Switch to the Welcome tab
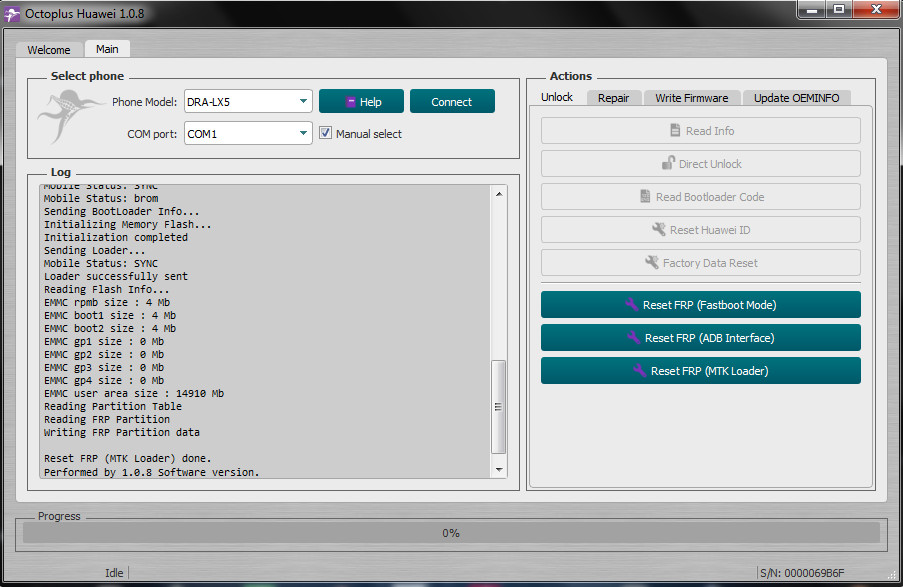903x587 pixels. (x=49, y=50)
